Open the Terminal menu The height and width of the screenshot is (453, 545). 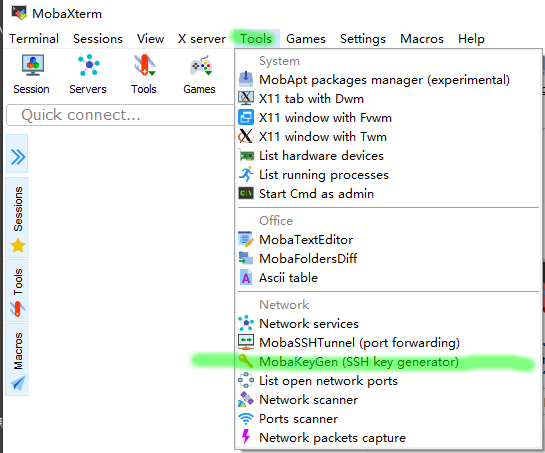tap(34, 39)
